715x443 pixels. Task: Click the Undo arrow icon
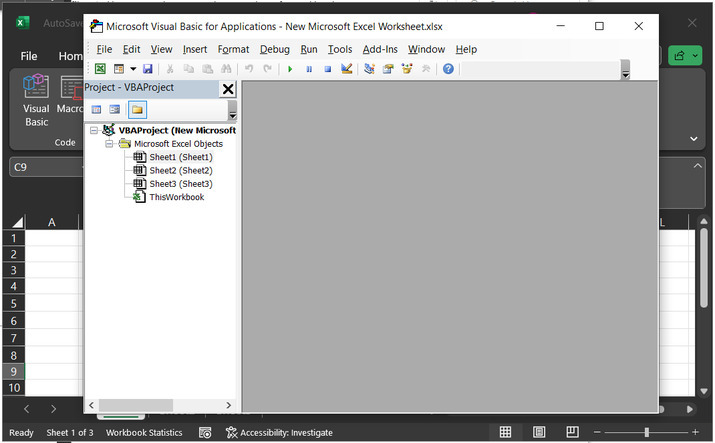pyautogui.click(x=249, y=69)
